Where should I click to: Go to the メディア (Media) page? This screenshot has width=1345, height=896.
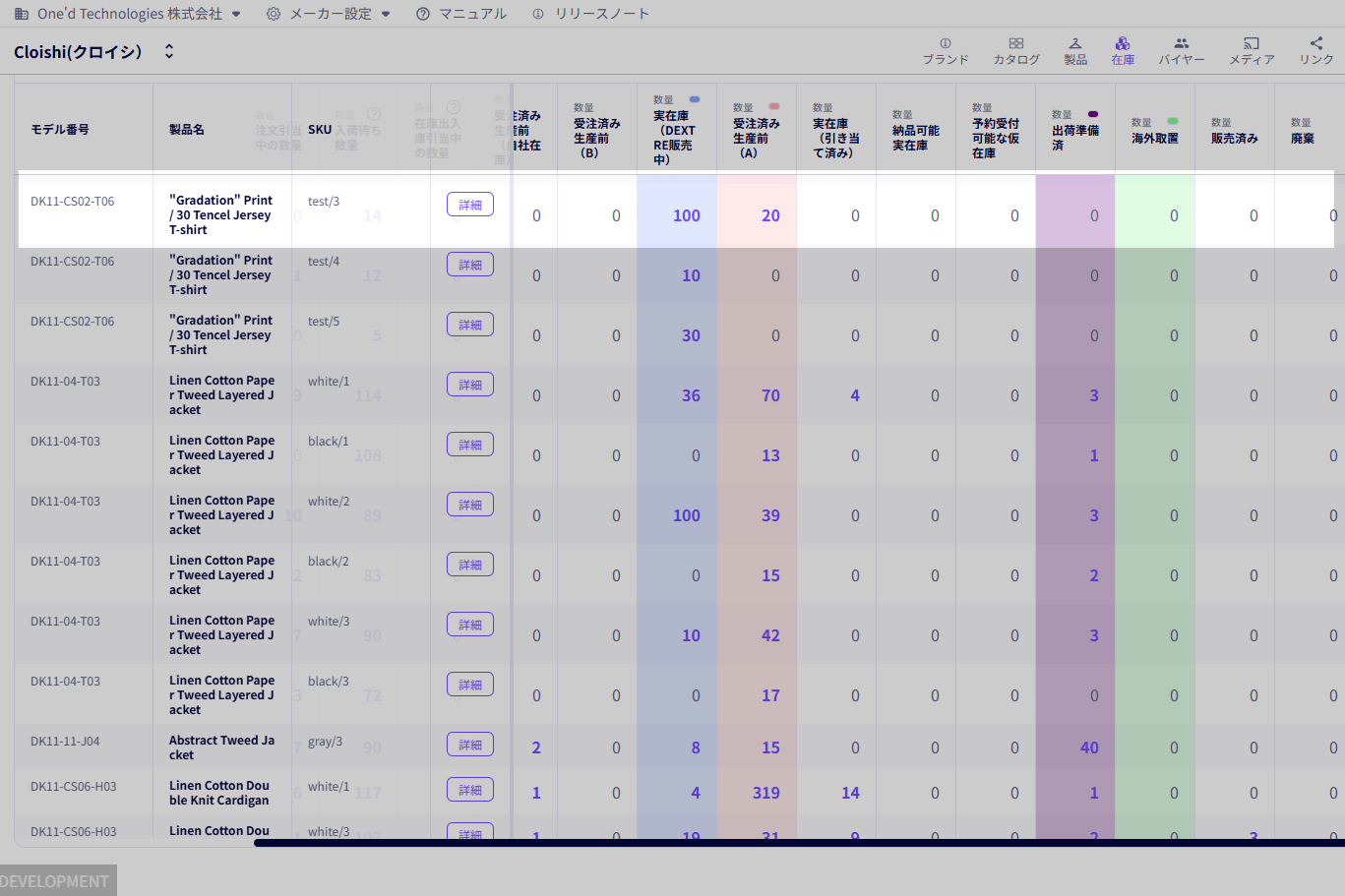pos(1252,51)
